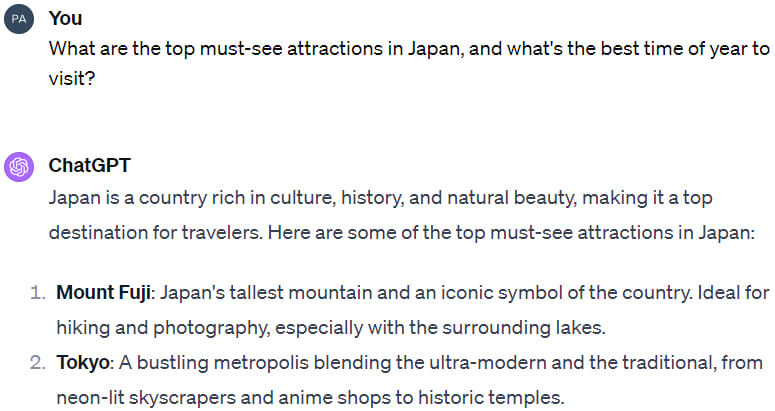
Task: Click the purple ChatGPT logo icon
Action: 19,167
